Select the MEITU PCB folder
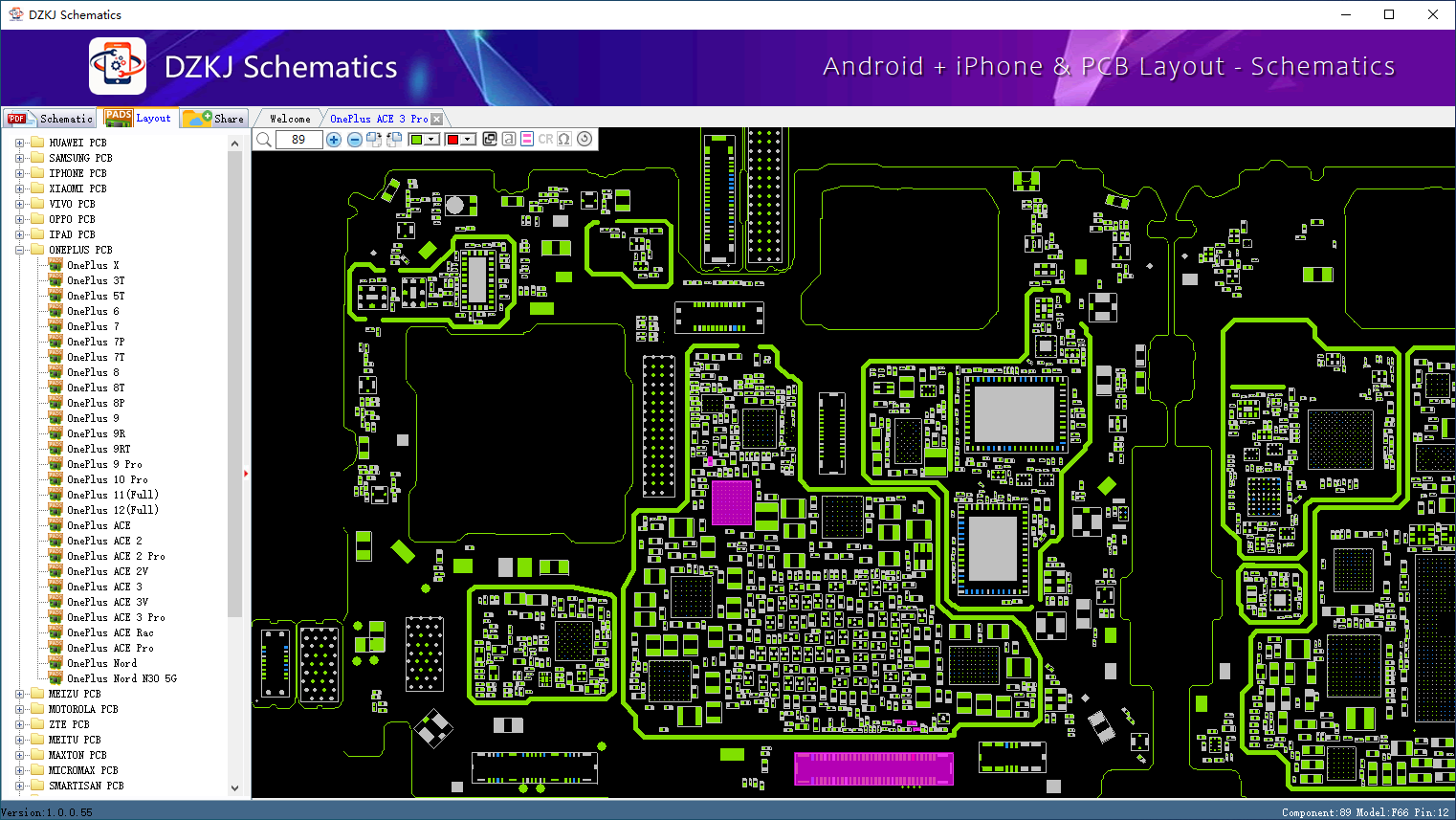The height and width of the screenshot is (820, 1456). click(x=75, y=740)
